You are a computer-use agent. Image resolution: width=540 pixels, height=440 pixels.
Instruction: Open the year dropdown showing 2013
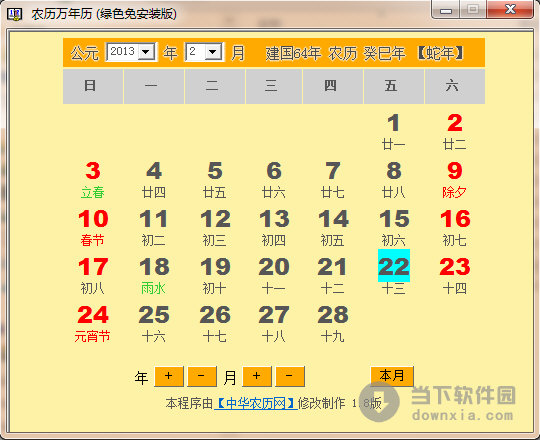pyautogui.click(x=131, y=52)
